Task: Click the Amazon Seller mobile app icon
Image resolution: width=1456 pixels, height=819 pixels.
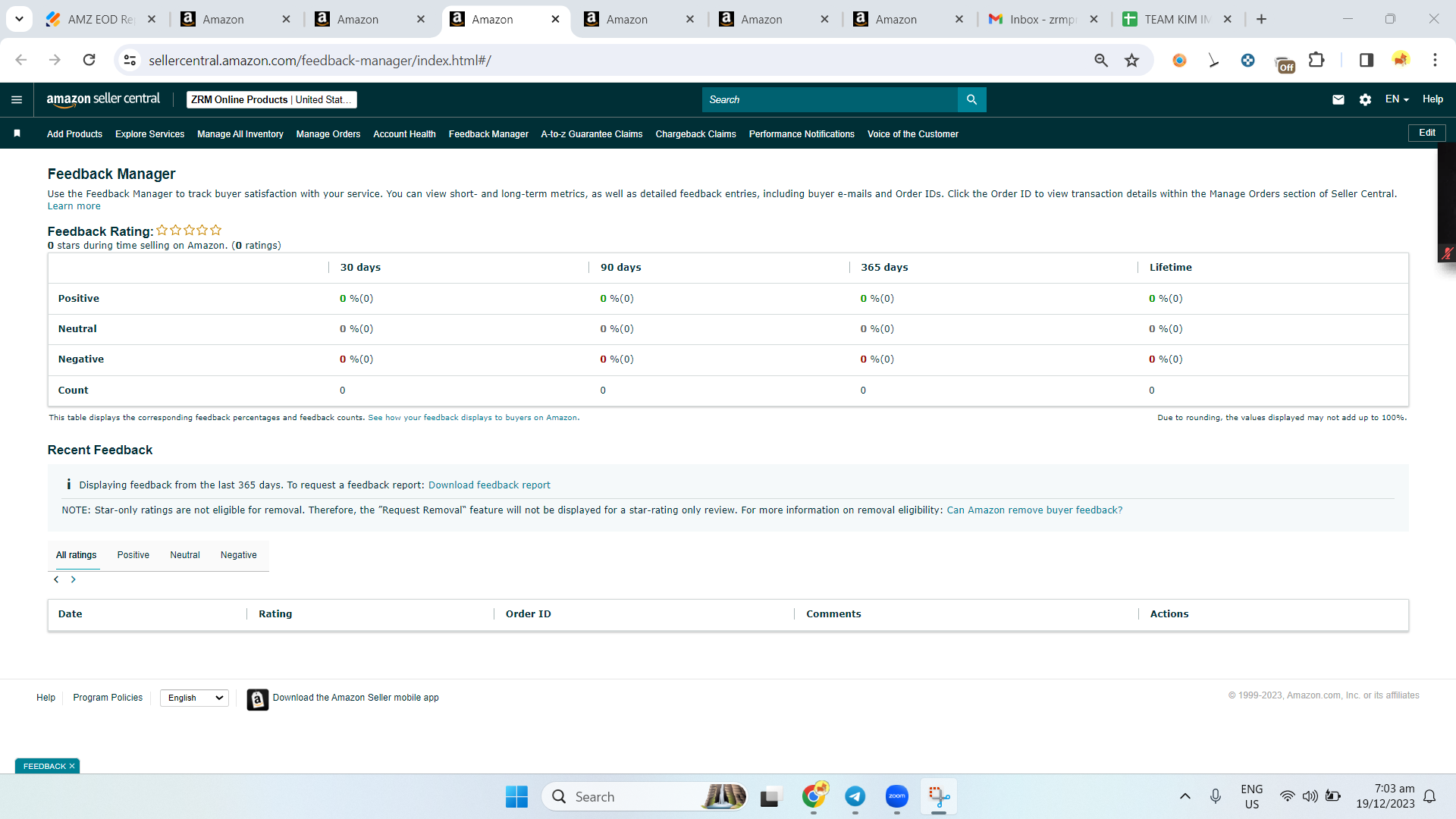Action: pos(258,699)
